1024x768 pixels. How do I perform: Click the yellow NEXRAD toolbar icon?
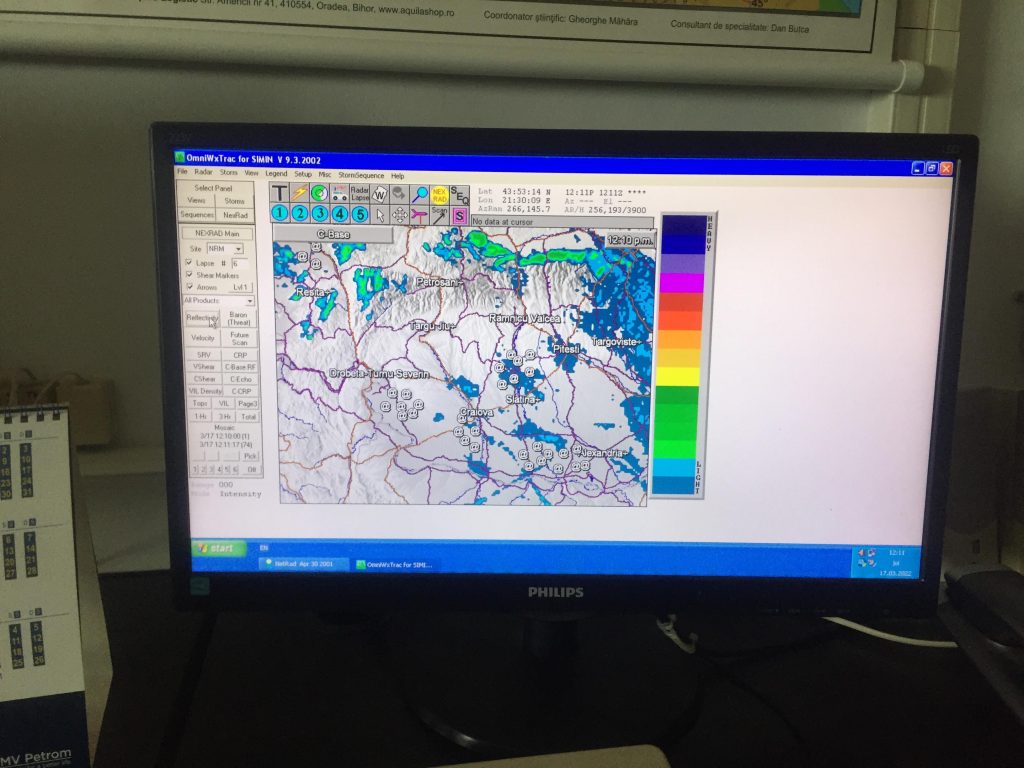coord(439,195)
